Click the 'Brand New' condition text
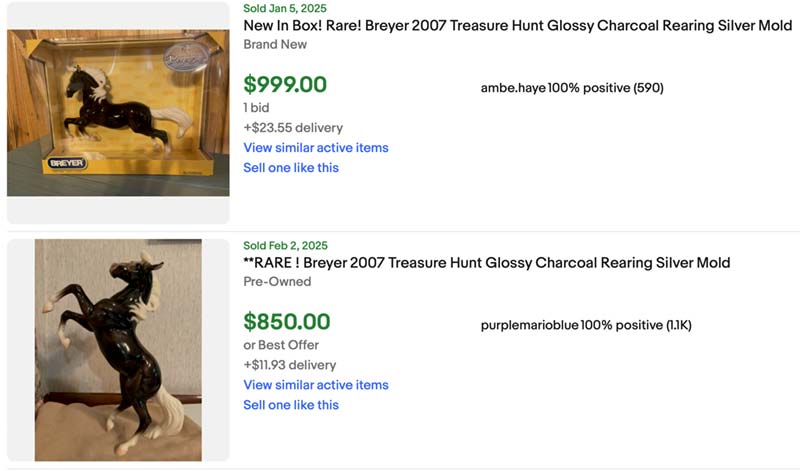The height and width of the screenshot is (471, 800). coord(275,45)
